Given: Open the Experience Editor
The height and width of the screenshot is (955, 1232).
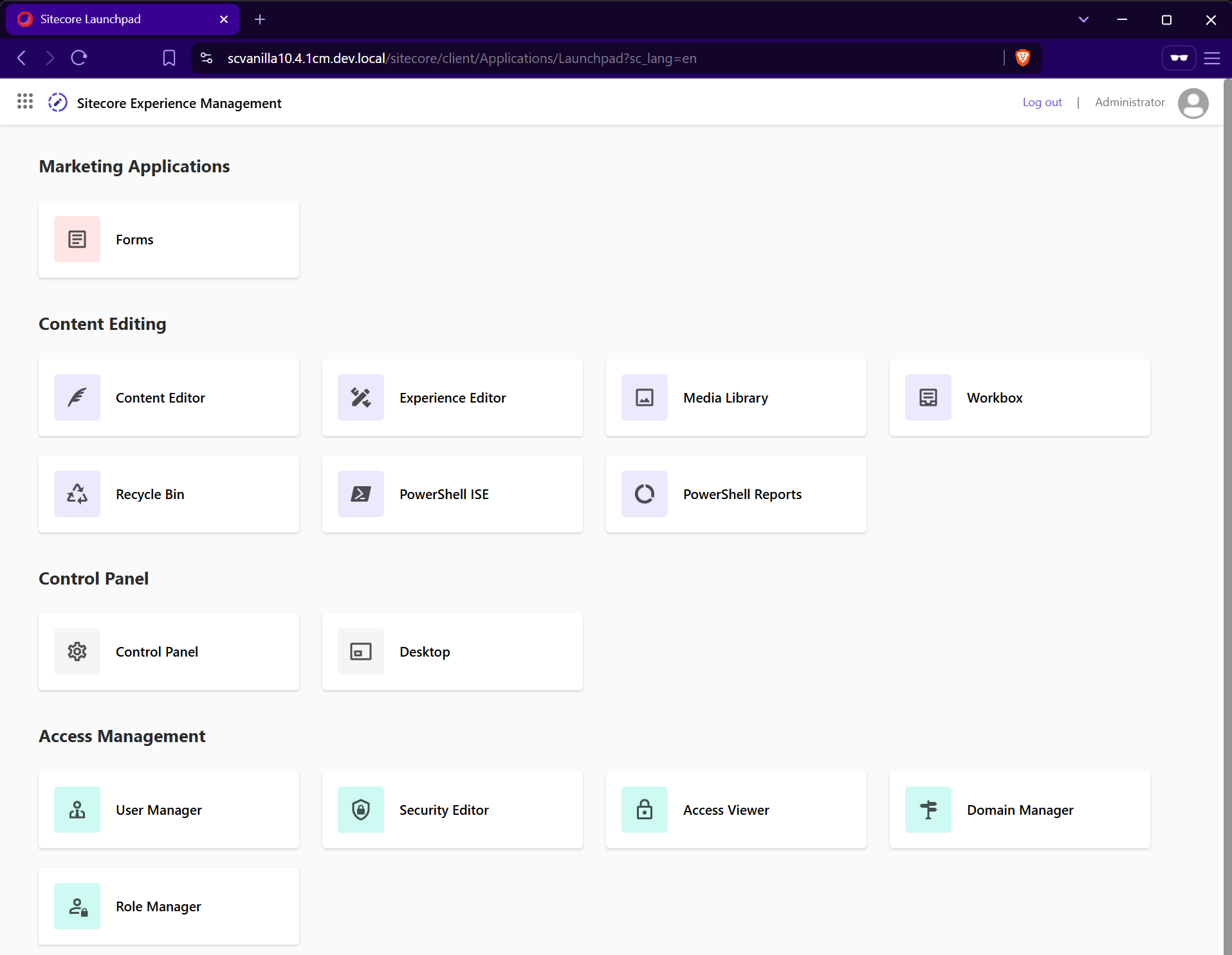Looking at the screenshot, I should [x=452, y=397].
